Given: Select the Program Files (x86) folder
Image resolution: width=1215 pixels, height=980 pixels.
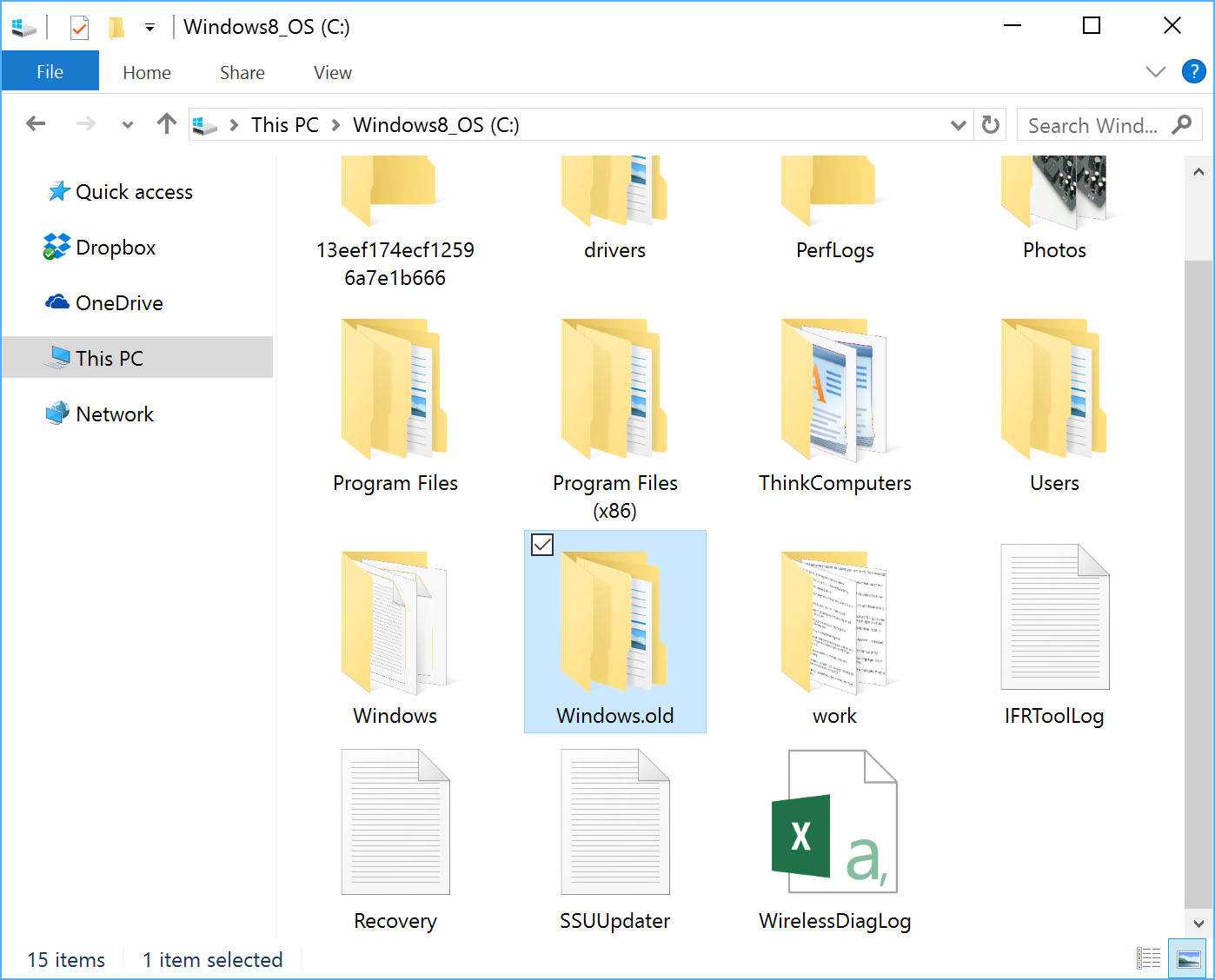Looking at the screenshot, I should coord(614,420).
